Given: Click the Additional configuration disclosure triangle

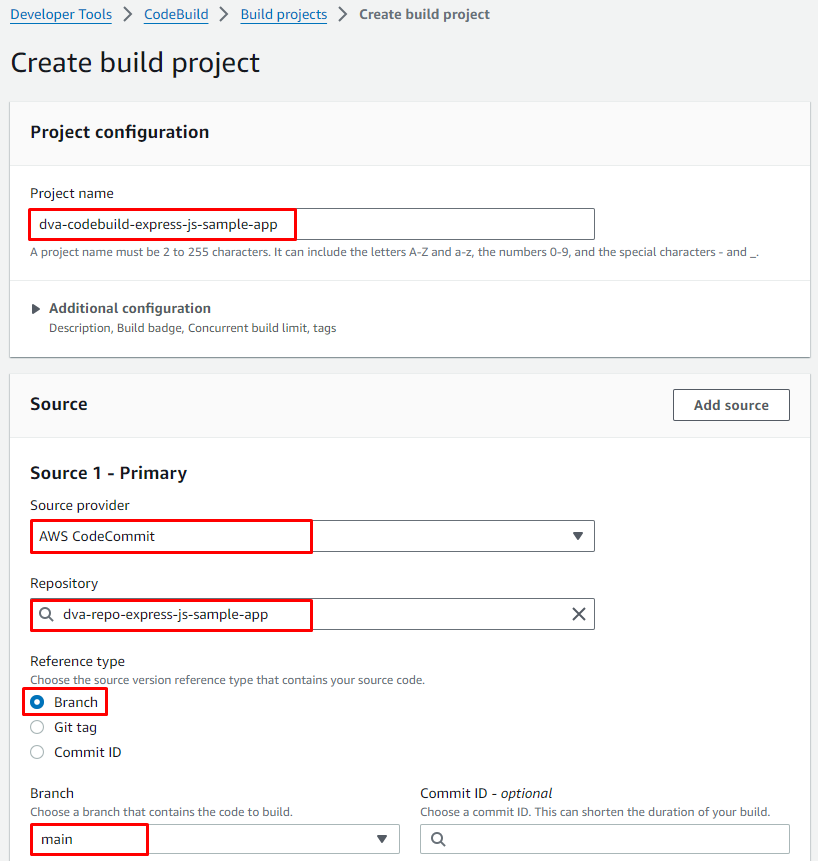Looking at the screenshot, I should point(36,309).
